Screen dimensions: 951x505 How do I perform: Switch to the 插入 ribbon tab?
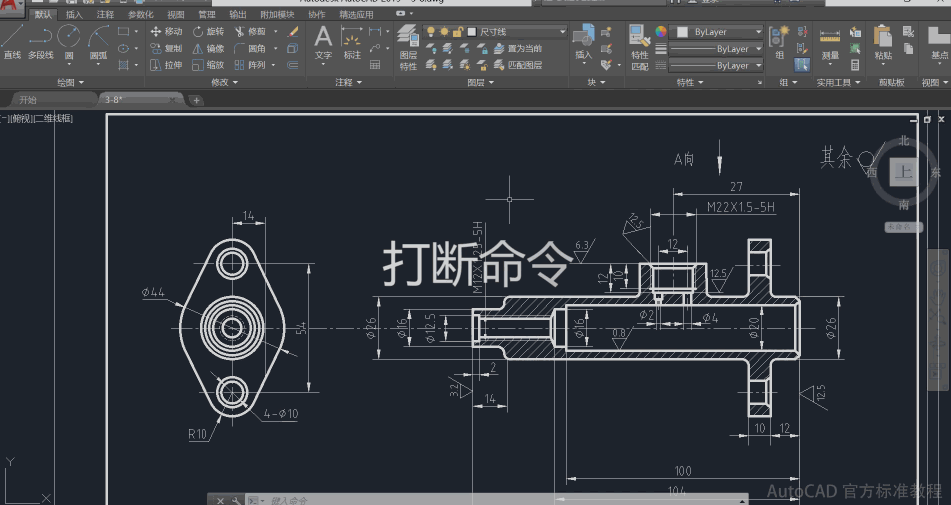(74, 14)
